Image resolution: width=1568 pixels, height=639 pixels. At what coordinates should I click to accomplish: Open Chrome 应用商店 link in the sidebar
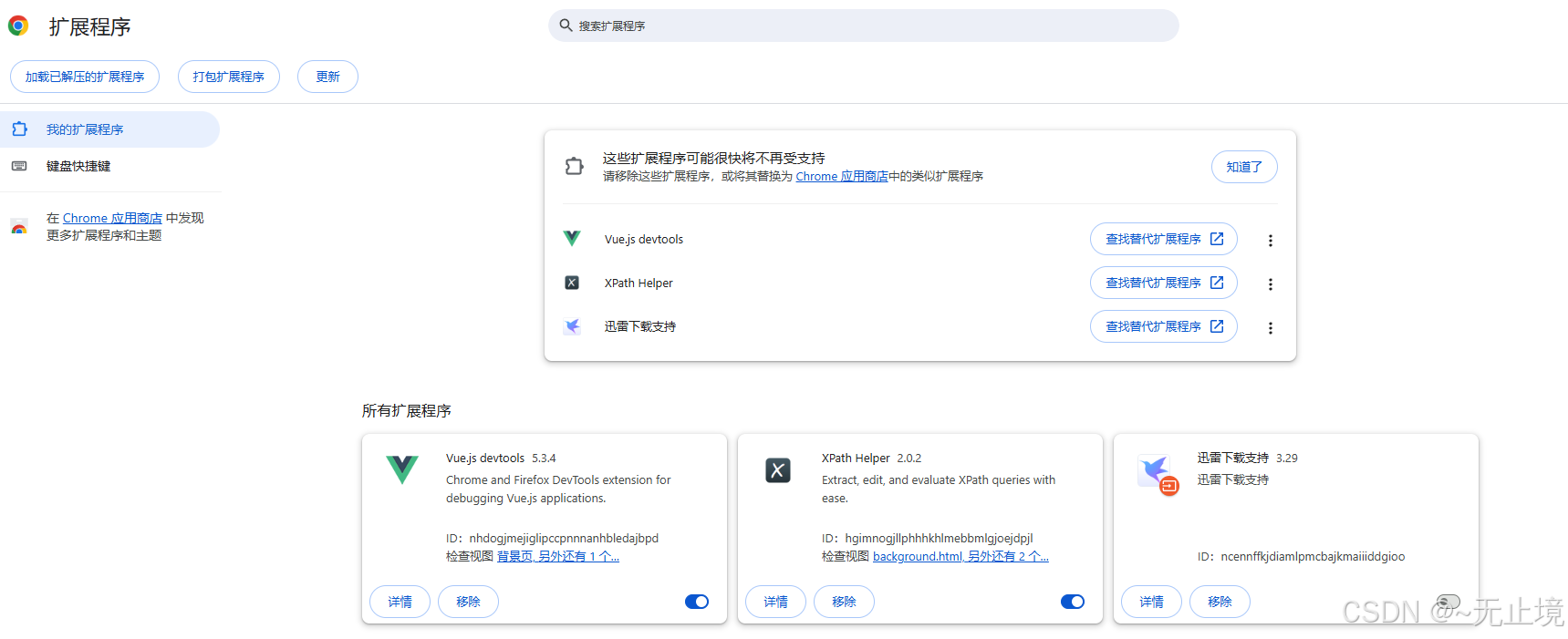point(112,218)
